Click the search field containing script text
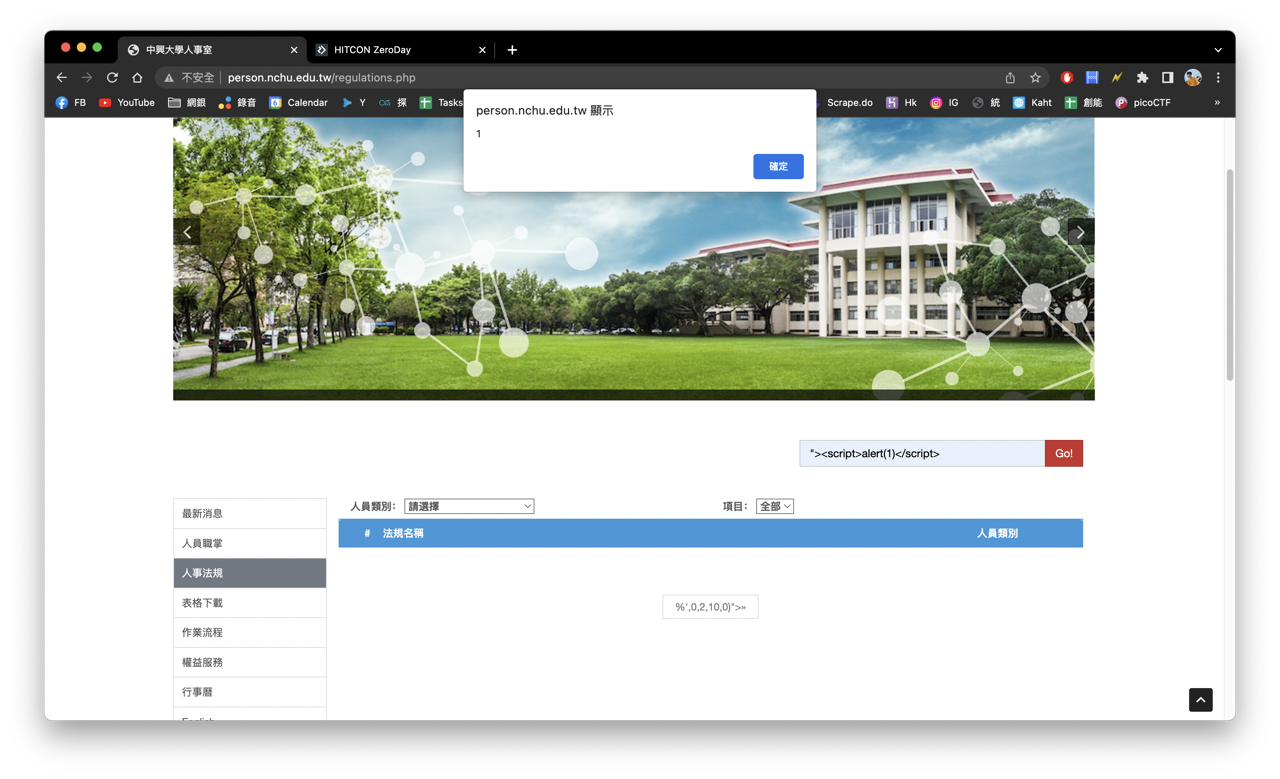This screenshot has height=779, width=1280. pyautogui.click(x=922, y=453)
